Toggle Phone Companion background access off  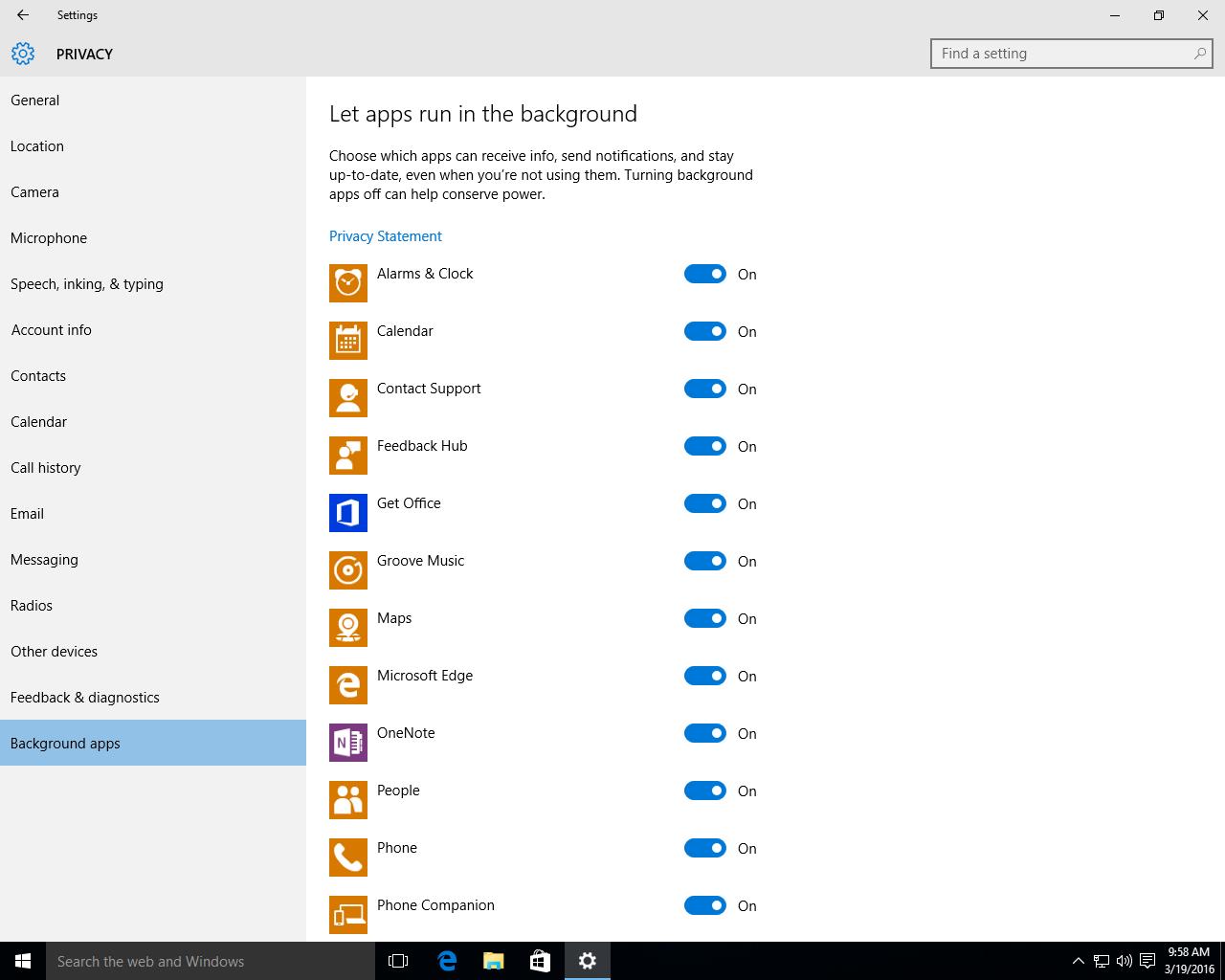click(705, 905)
